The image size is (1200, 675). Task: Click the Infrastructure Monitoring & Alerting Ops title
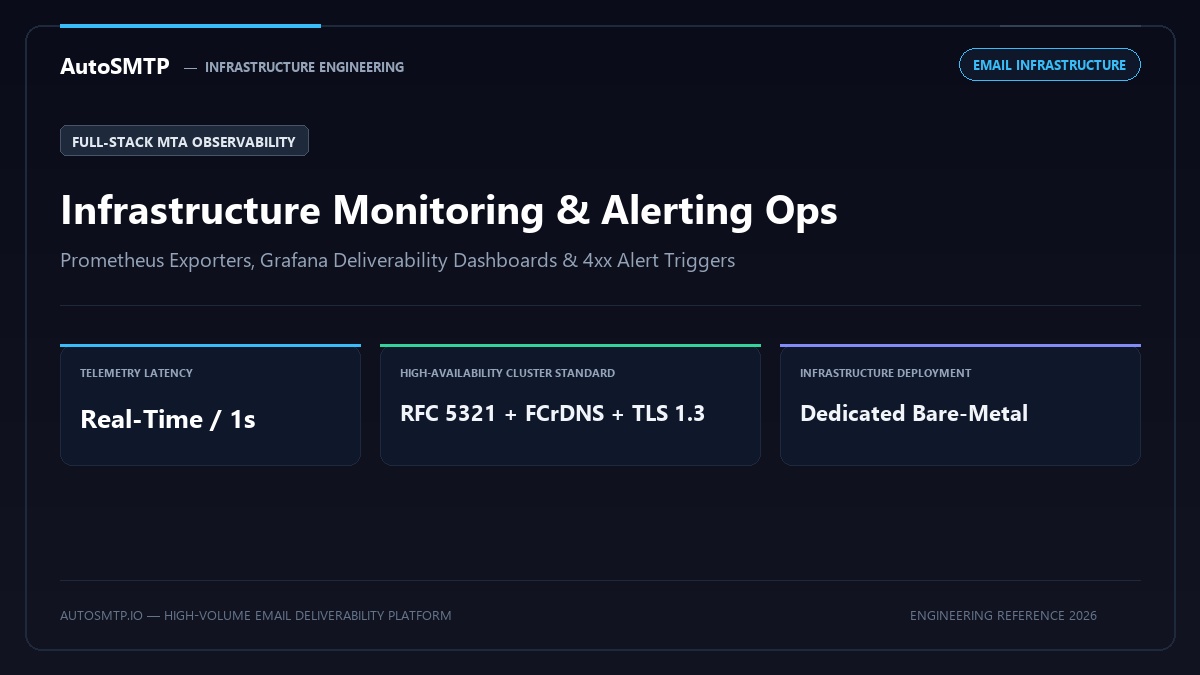[449, 210]
